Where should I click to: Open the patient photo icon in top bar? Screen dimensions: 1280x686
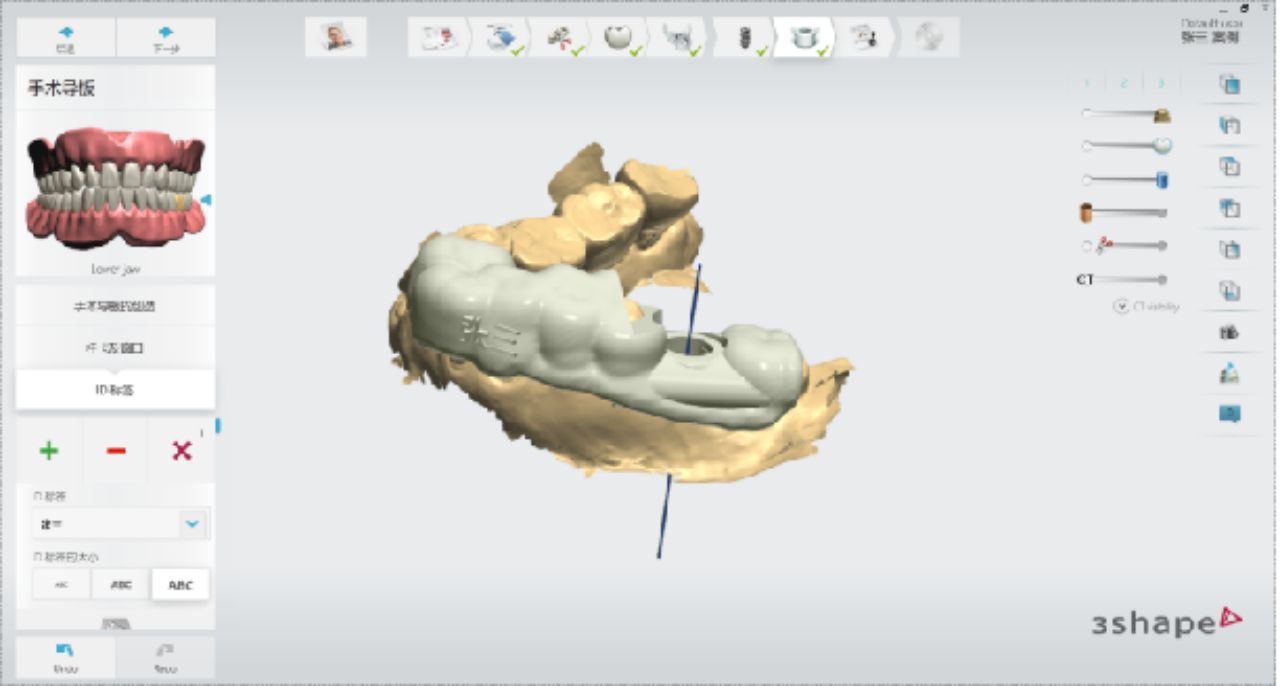point(336,37)
